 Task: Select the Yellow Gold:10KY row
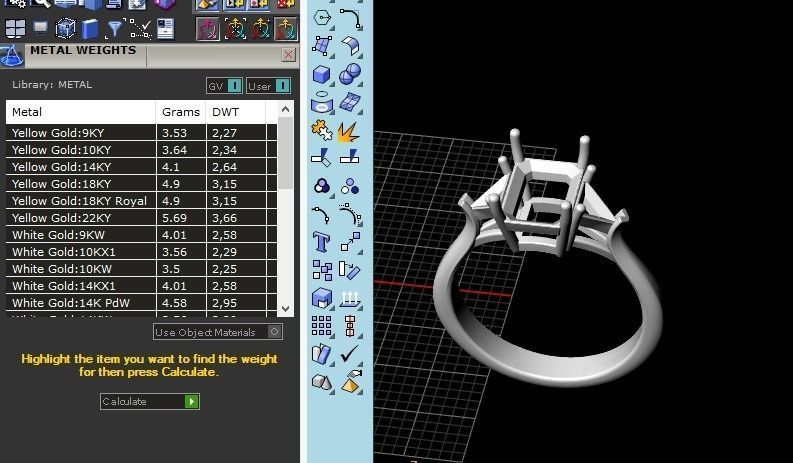tap(141, 150)
